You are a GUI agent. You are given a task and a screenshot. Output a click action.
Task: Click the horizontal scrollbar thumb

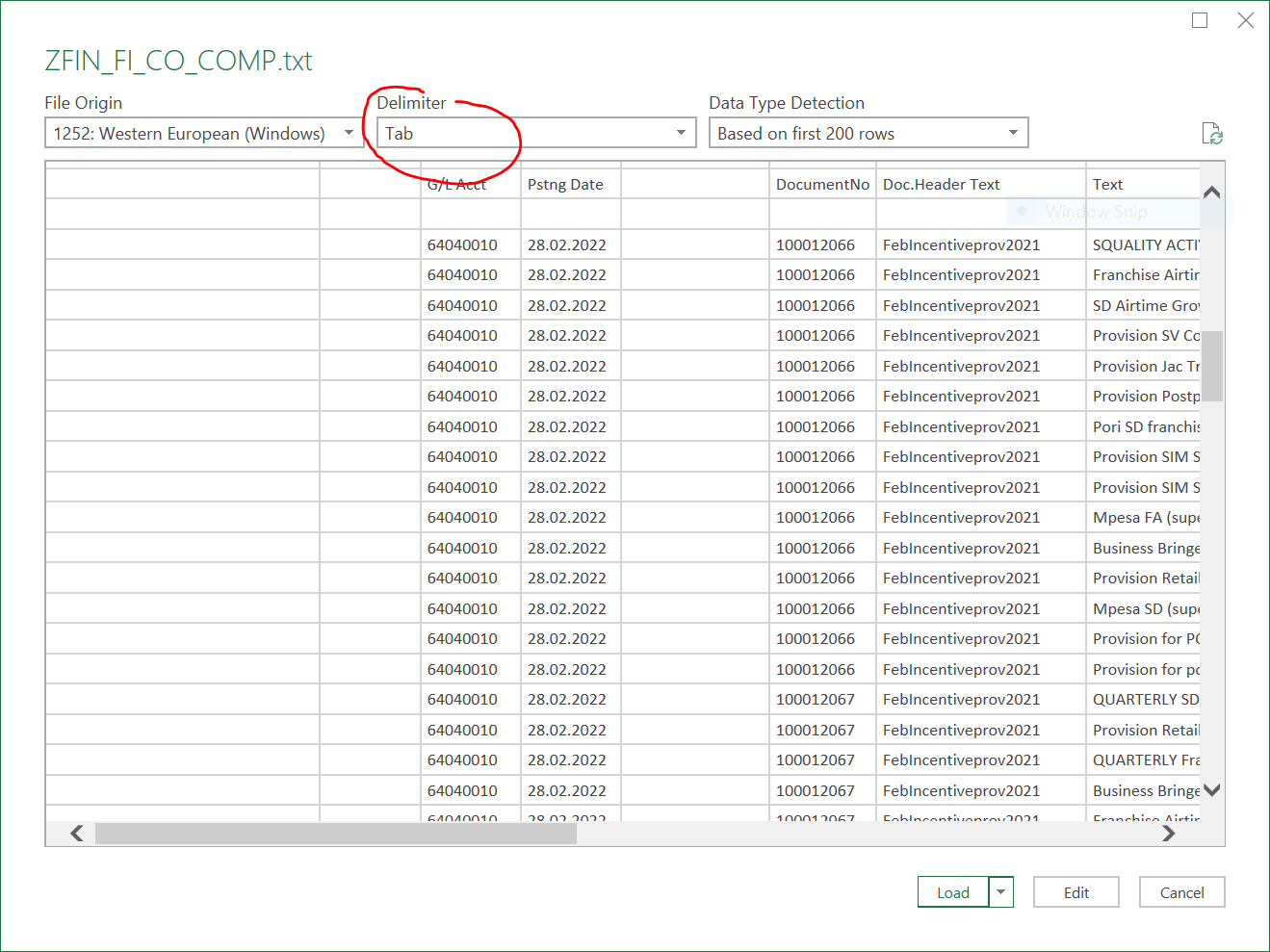point(335,833)
